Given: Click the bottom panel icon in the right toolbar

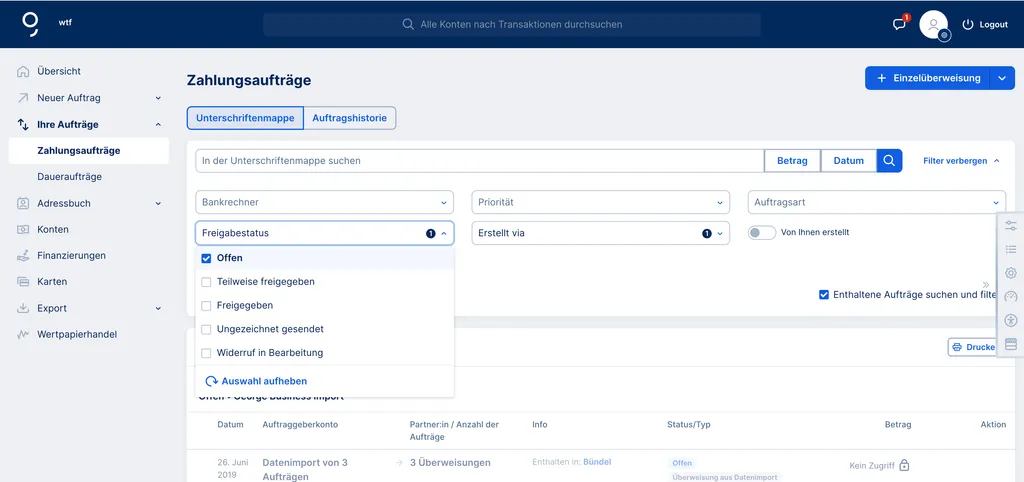Looking at the screenshot, I should coord(1011,344).
